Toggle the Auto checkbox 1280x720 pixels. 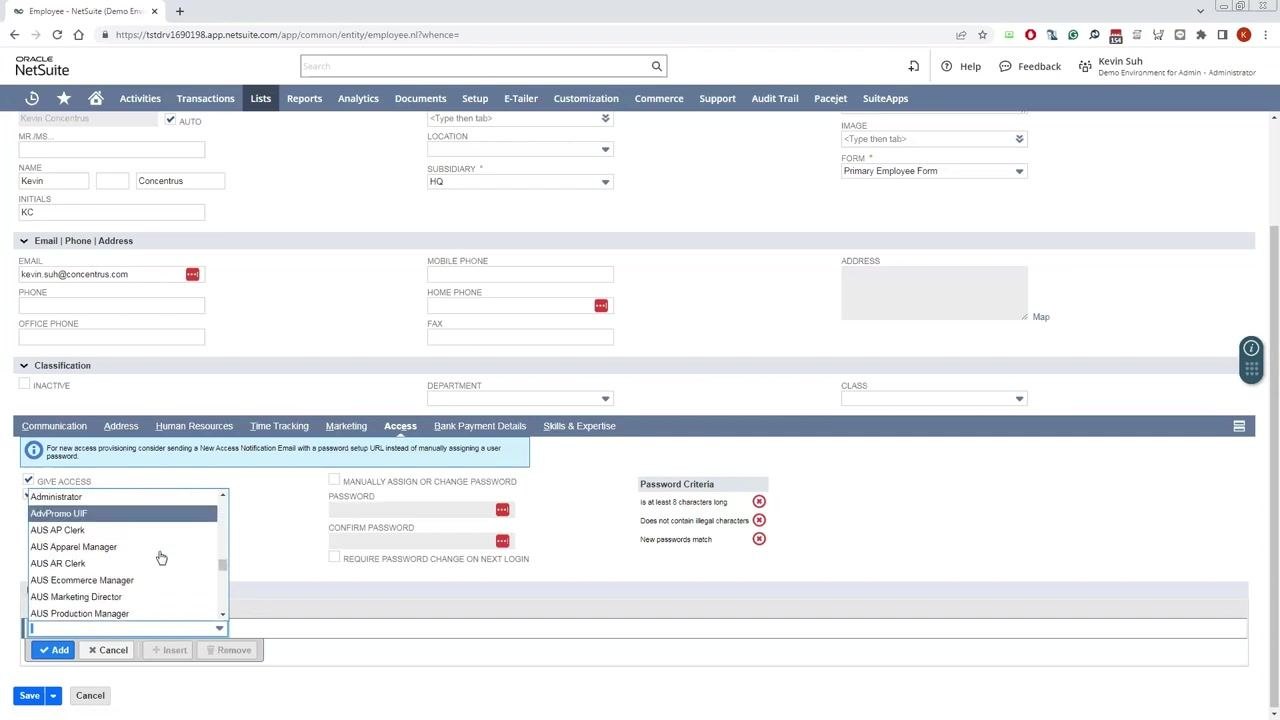click(170, 120)
